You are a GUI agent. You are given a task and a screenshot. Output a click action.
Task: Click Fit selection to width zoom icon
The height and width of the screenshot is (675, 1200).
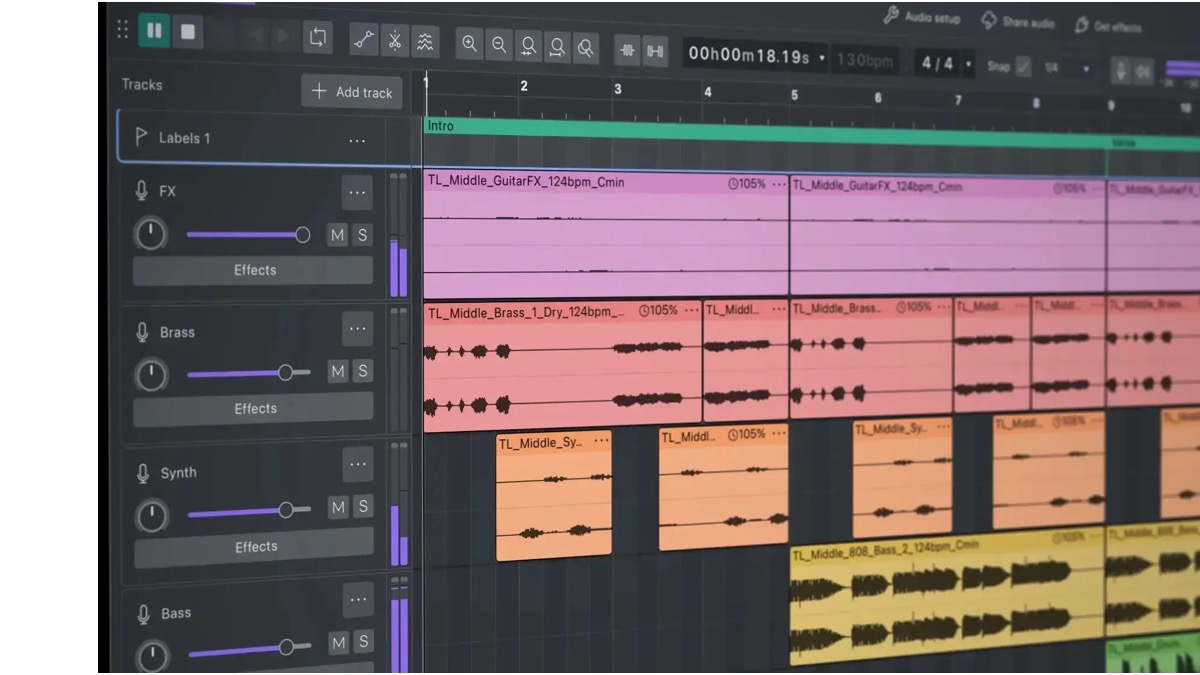tap(528, 46)
